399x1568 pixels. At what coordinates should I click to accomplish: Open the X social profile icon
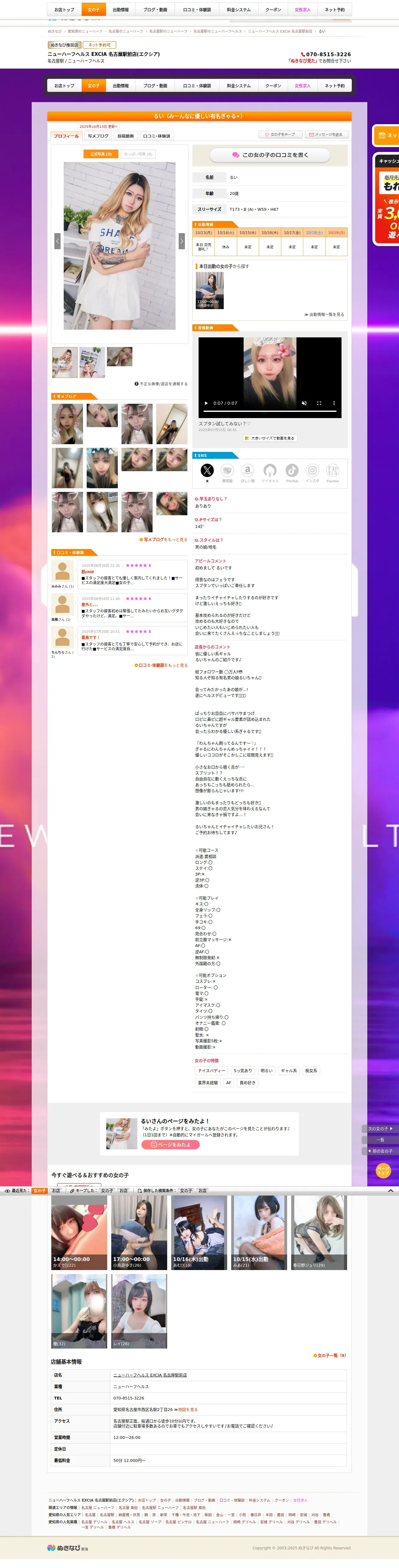(207, 471)
